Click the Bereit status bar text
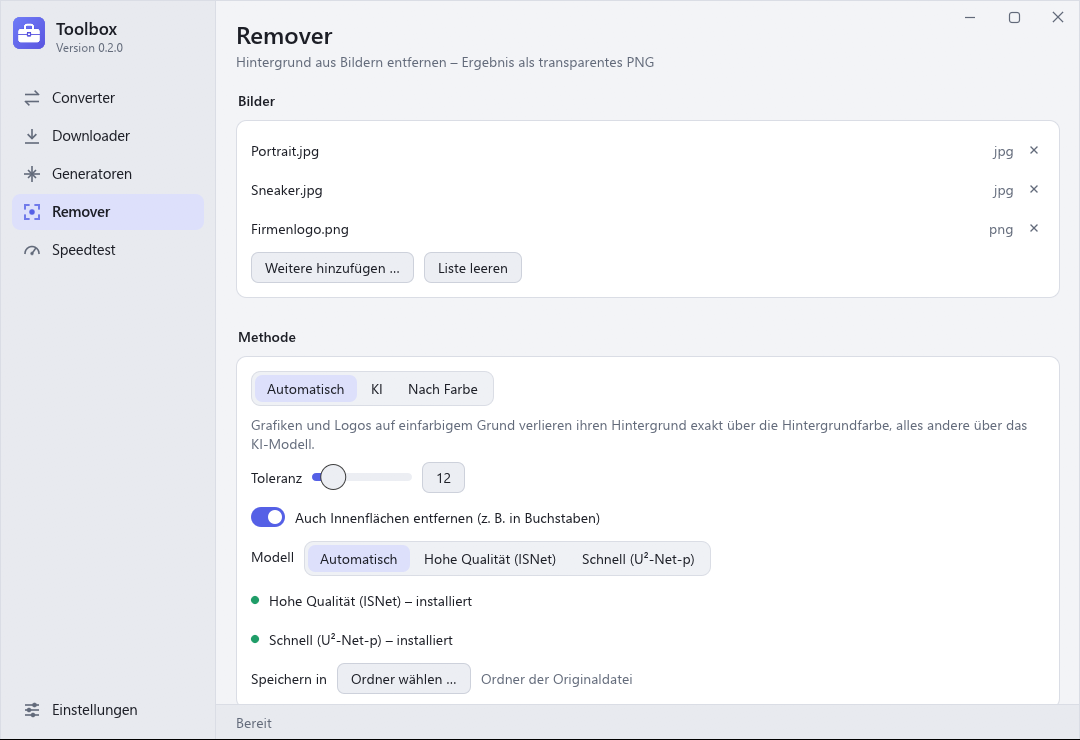The image size is (1080, 740). (253, 723)
